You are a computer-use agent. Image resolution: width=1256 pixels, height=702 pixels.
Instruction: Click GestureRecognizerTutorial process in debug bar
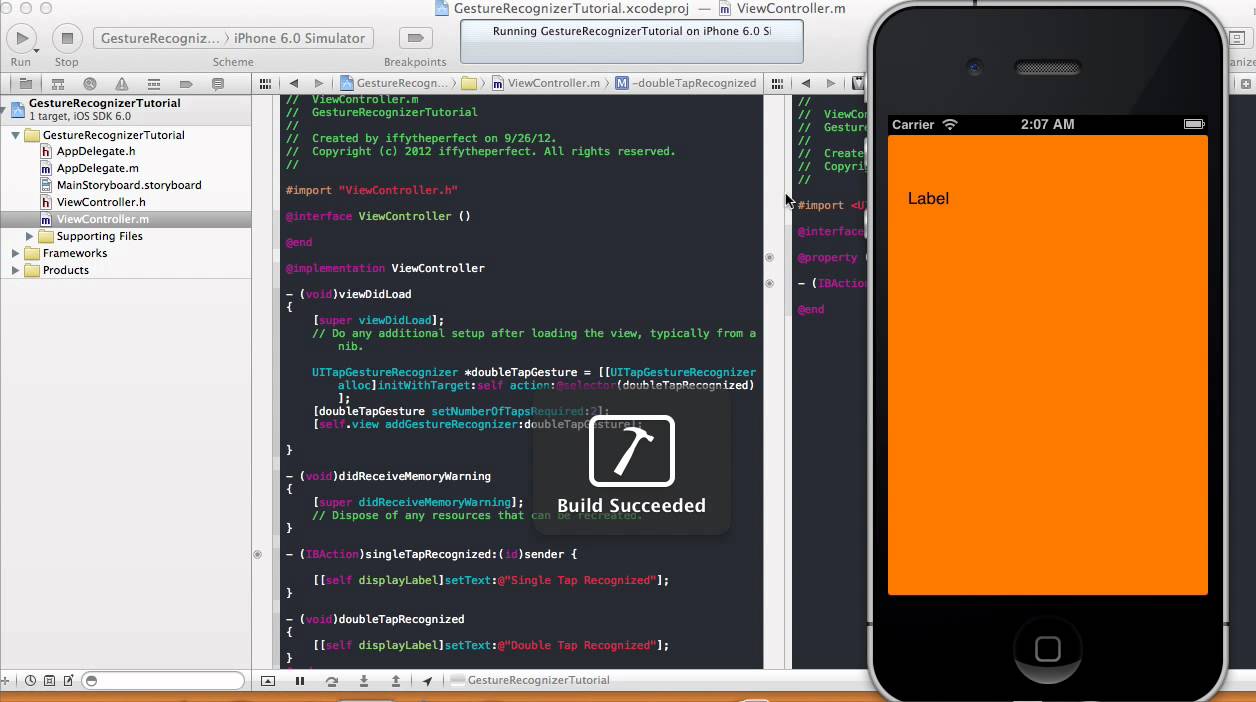(x=530, y=680)
